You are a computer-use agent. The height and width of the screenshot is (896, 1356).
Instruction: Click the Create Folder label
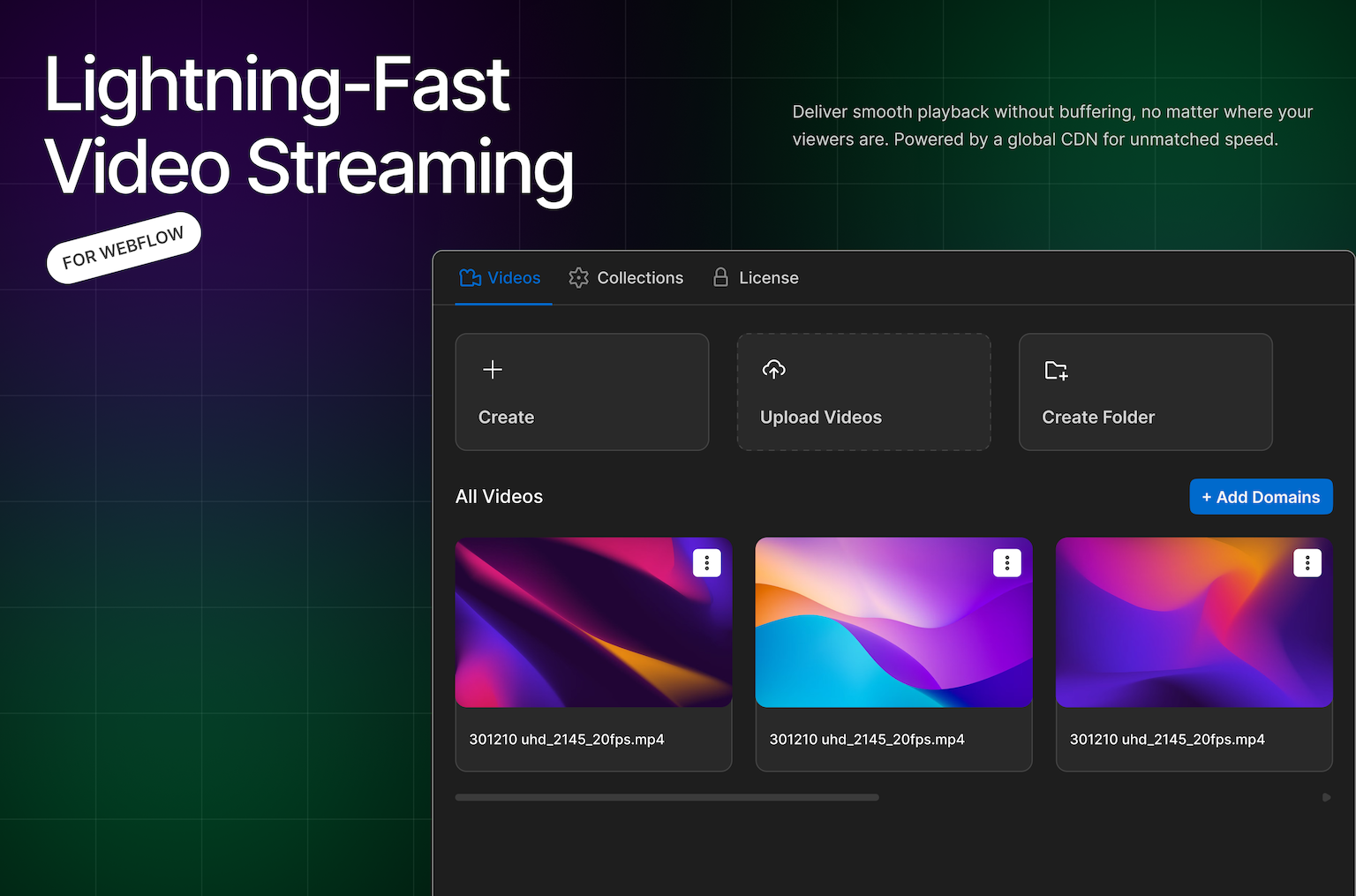1098,418
